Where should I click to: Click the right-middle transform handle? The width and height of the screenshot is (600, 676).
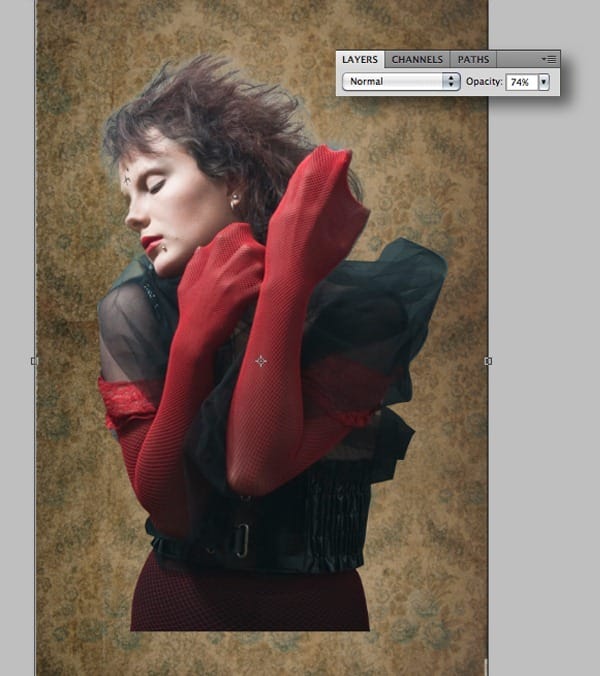pos(488,361)
